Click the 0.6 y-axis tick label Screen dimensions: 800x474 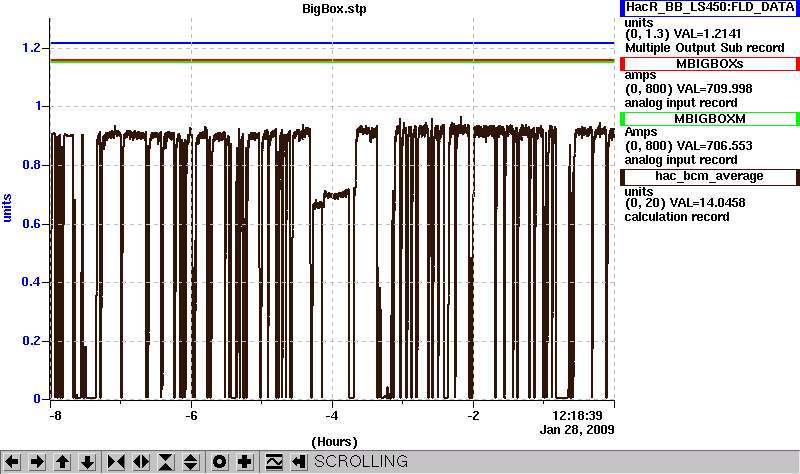click(x=31, y=224)
